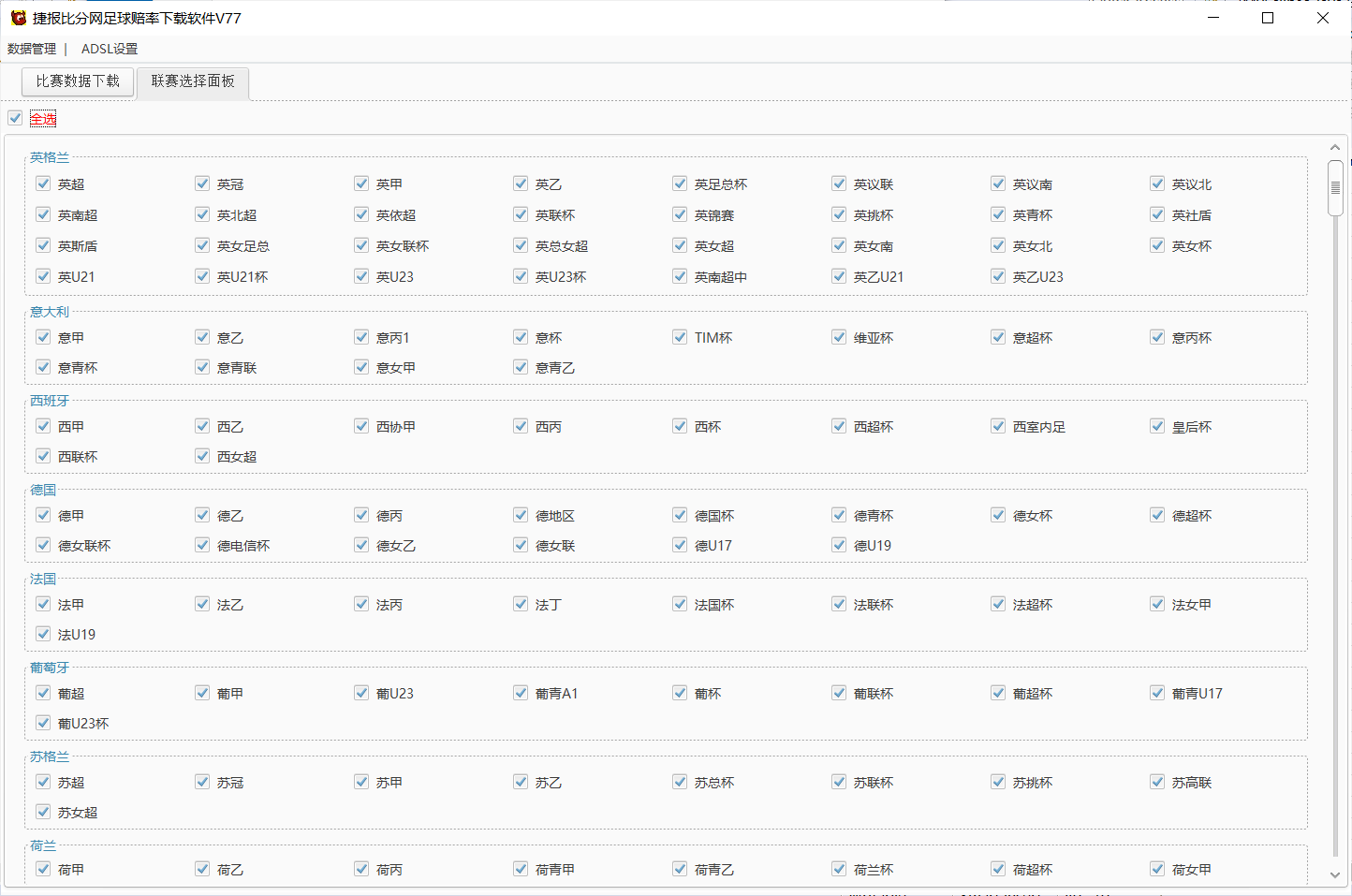Switch to the 比赛数据下载 tab

[78, 81]
